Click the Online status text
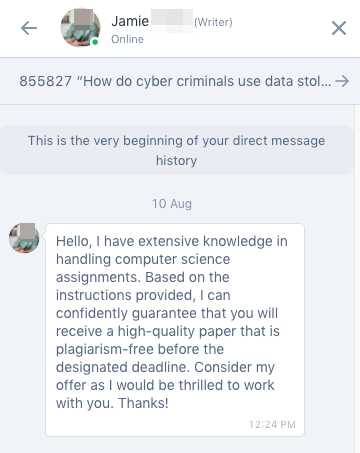This screenshot has height=453, width=360. tap(127, 39)
